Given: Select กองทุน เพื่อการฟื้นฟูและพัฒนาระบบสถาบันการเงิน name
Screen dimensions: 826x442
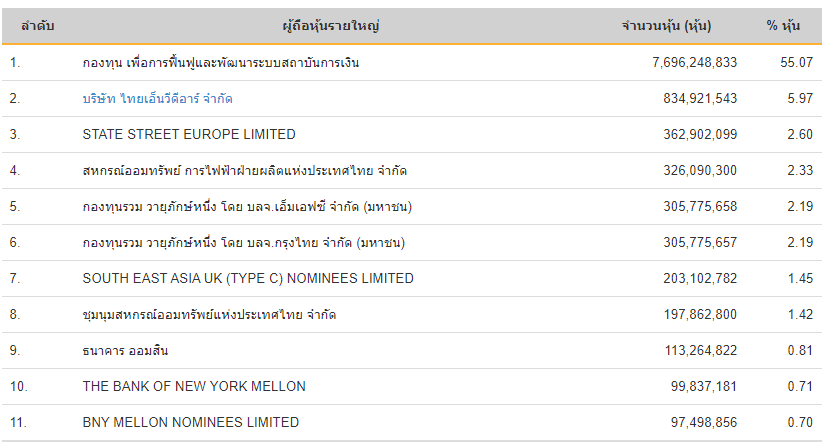Looking at the screenshot, I should click(221, 63).
